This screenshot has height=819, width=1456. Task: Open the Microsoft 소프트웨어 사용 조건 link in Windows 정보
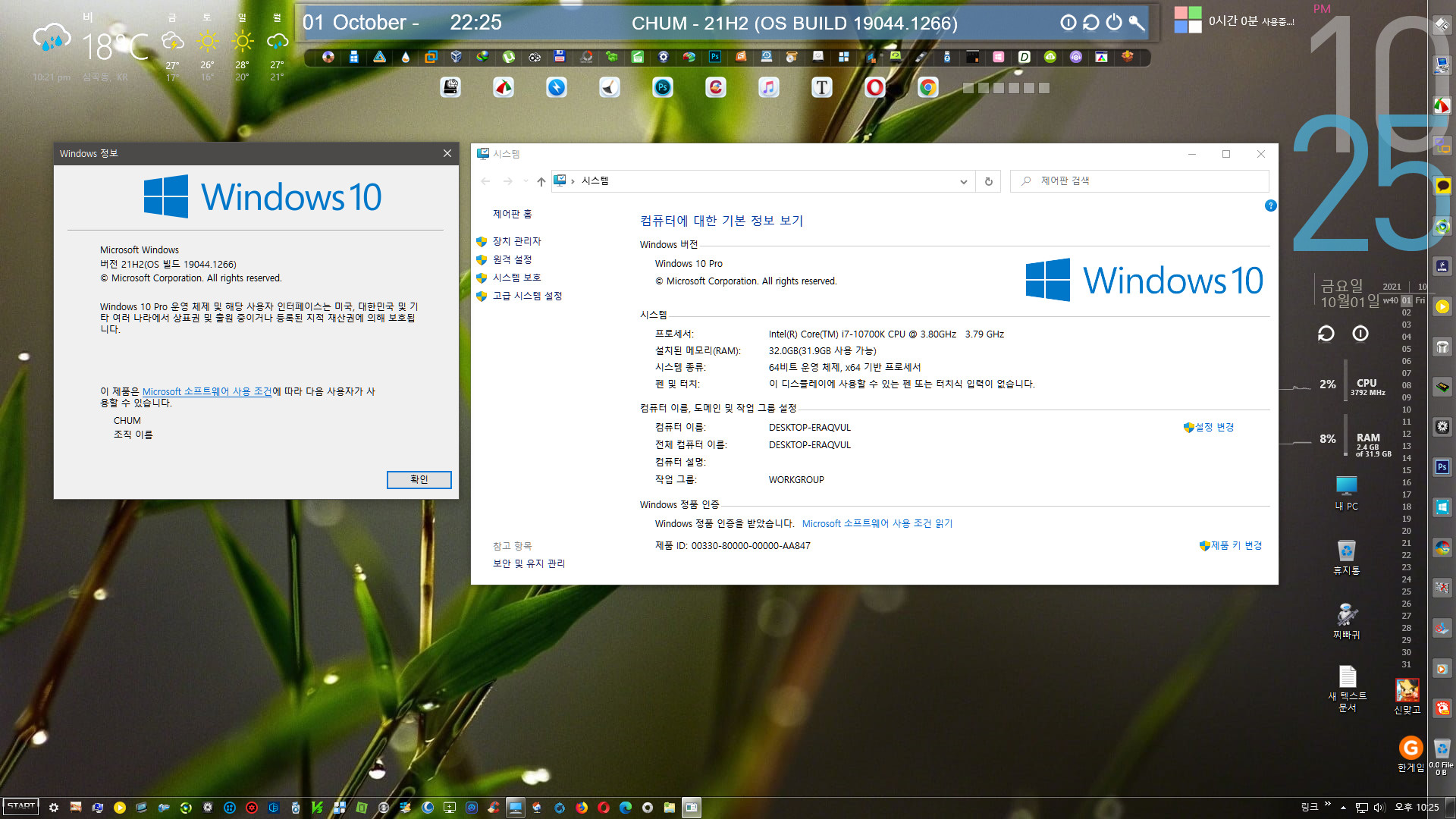(207, 391)
